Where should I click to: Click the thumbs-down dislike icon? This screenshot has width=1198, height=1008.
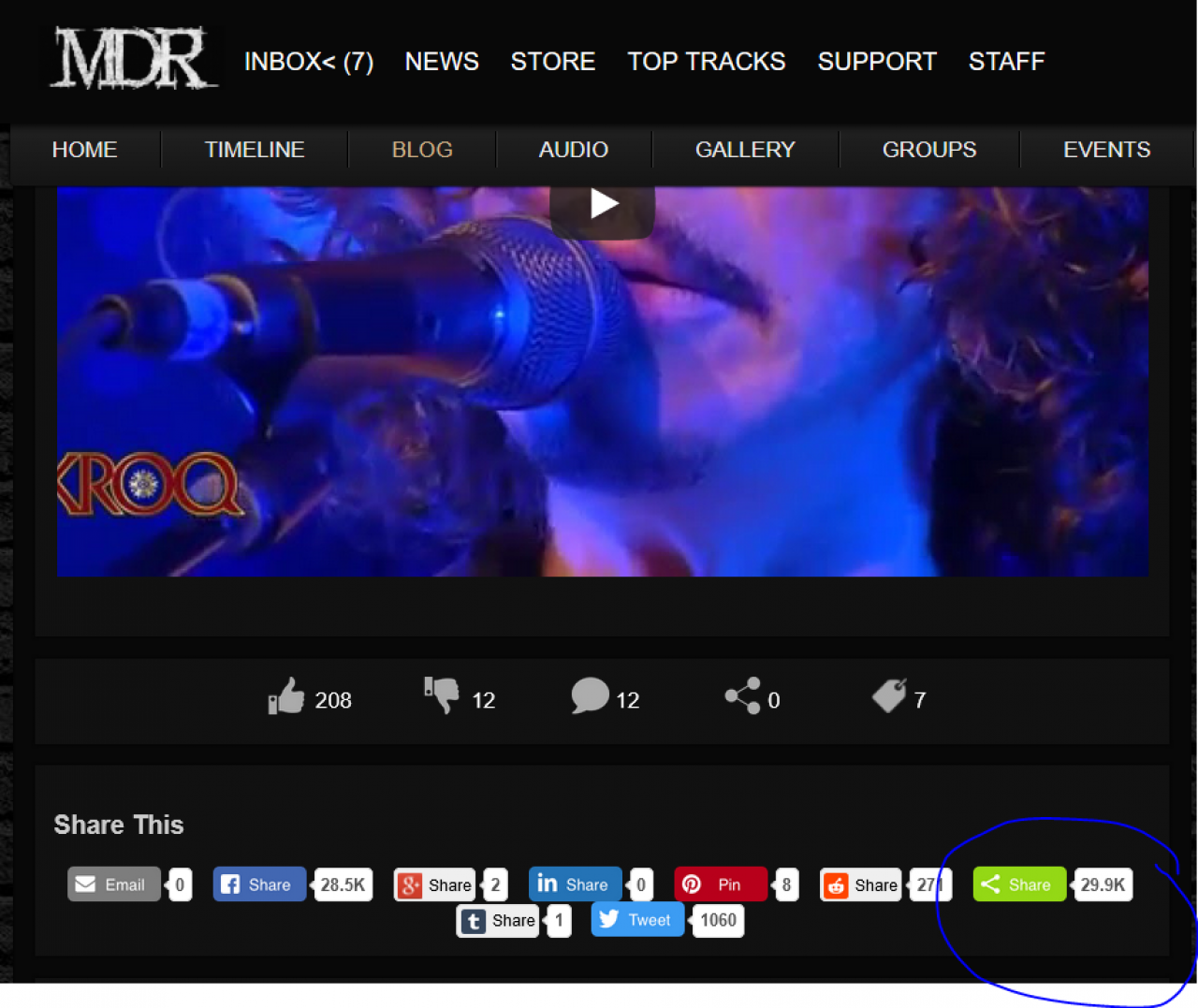pos(442,695)
